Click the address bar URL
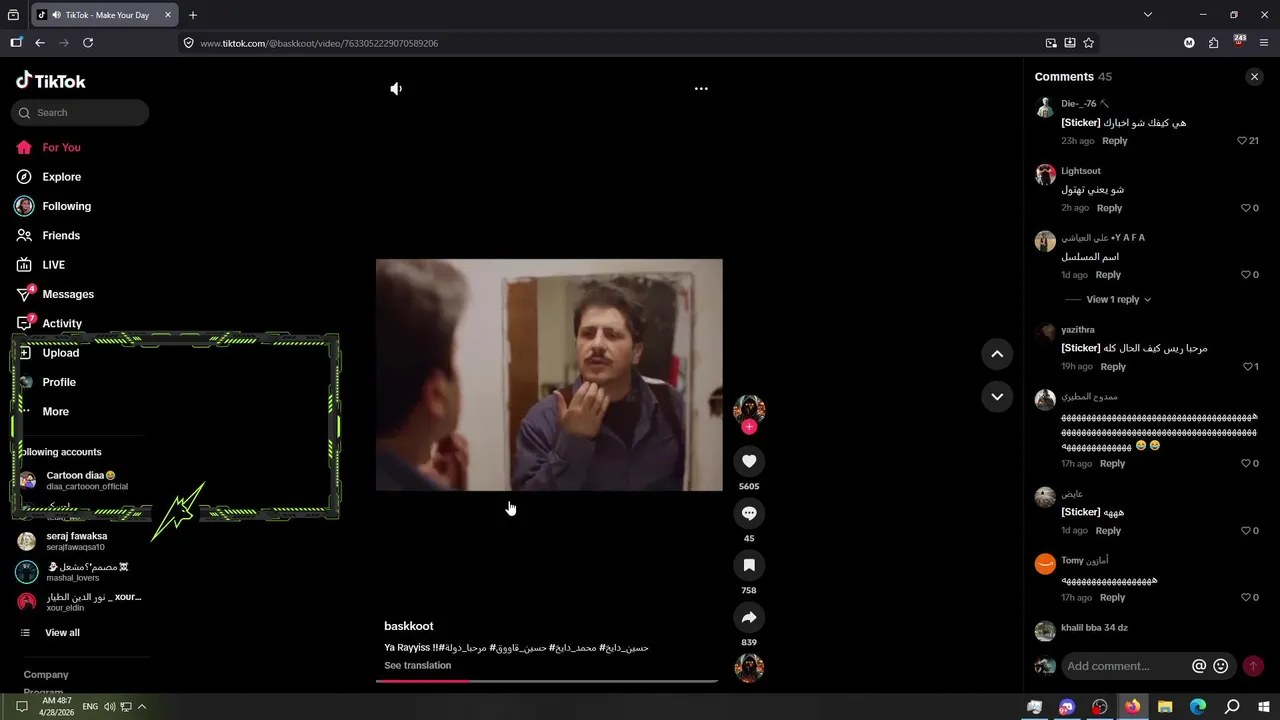 click(319, 43)
